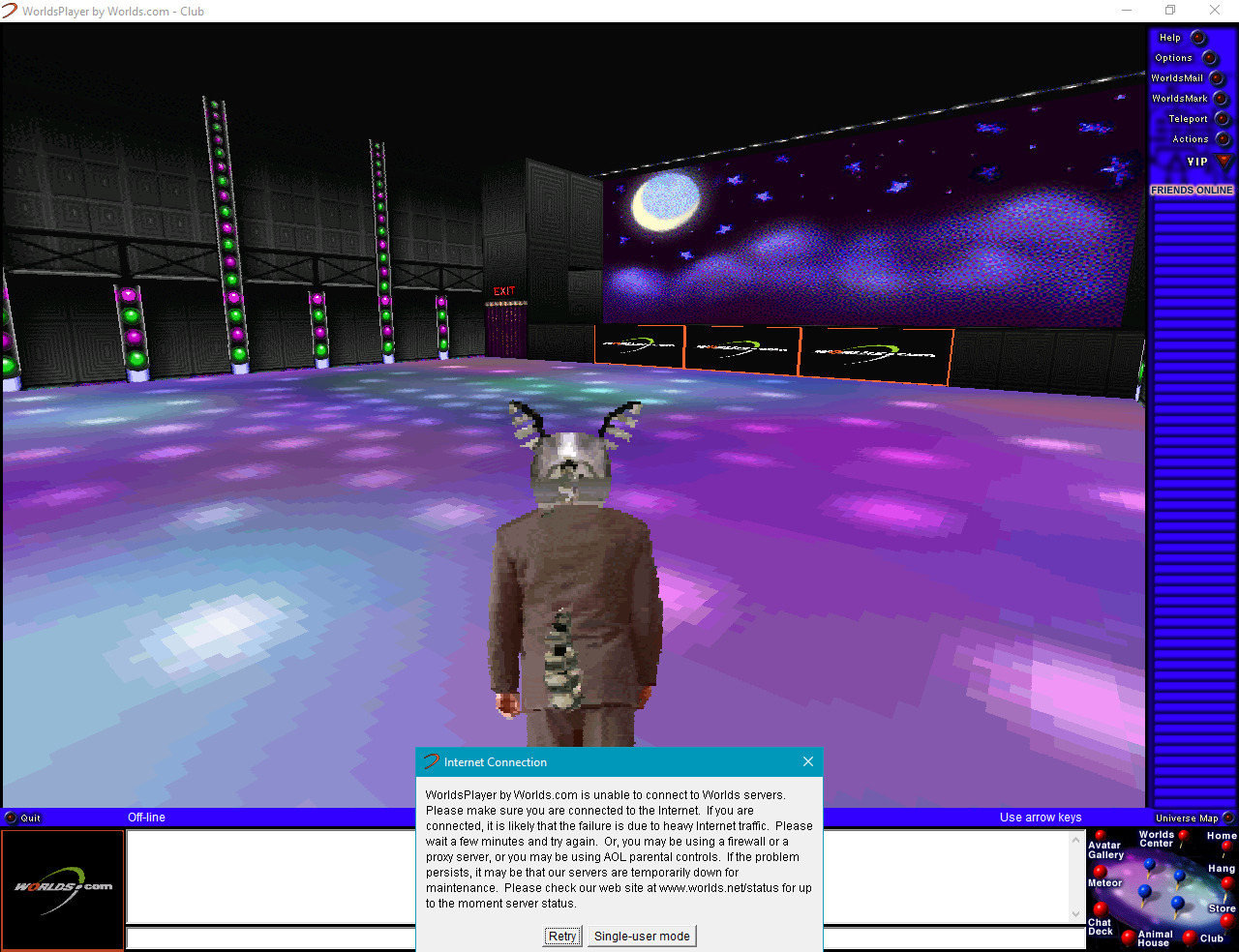Select the FRIENDS ONLINE header
The width and height of the screenshot is (1239, 952).
(x=1192, y=191)
